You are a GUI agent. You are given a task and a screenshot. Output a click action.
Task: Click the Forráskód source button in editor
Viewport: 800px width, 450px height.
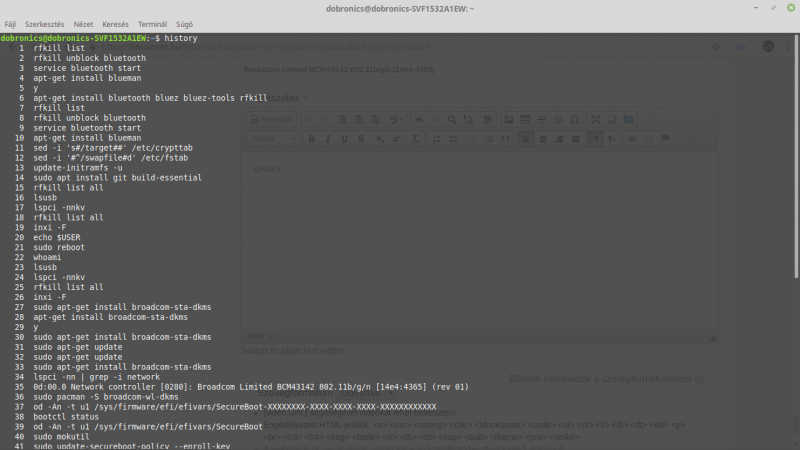tap(271, 119)
